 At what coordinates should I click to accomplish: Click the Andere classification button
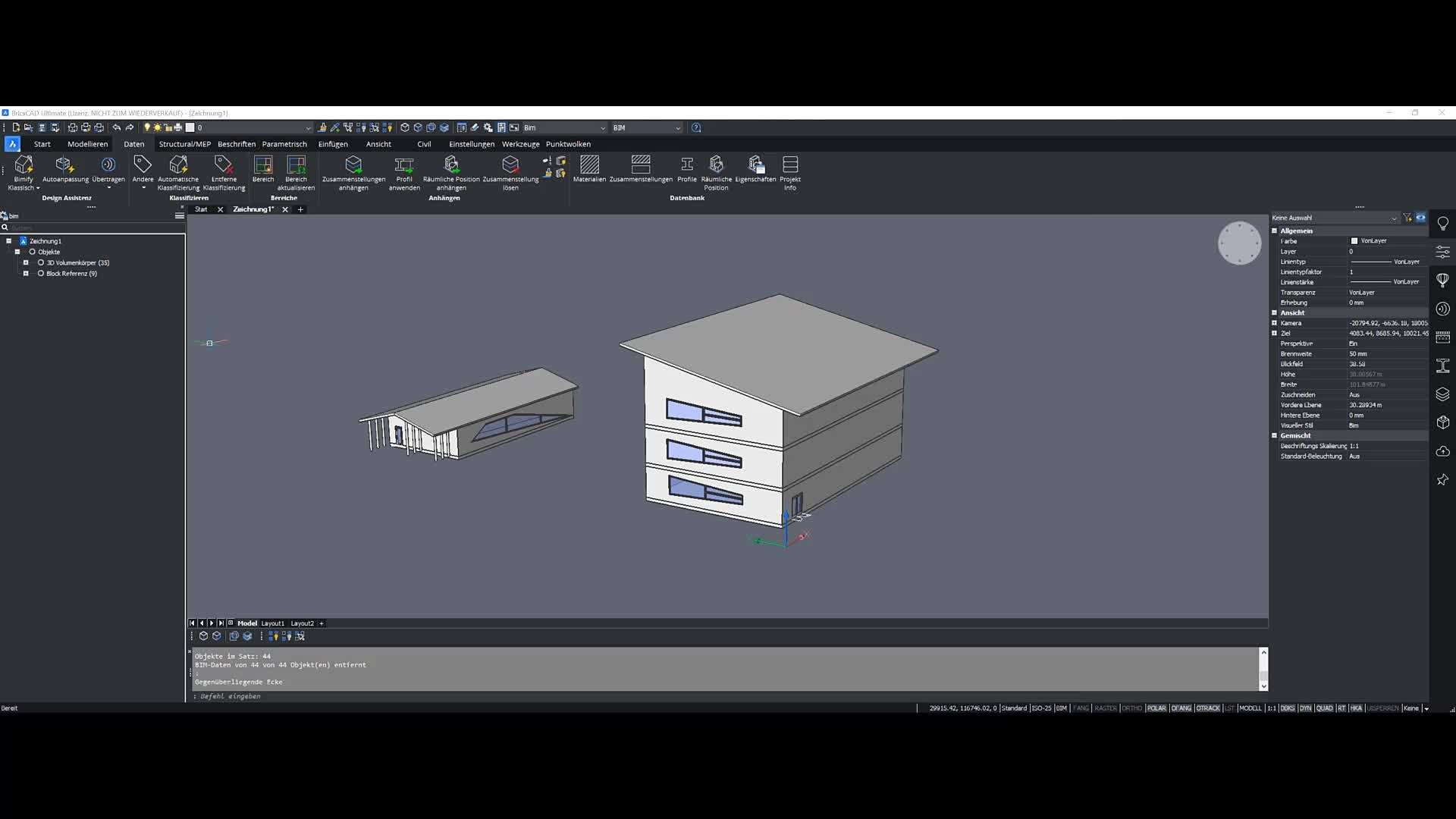click(x=143, y=171)
